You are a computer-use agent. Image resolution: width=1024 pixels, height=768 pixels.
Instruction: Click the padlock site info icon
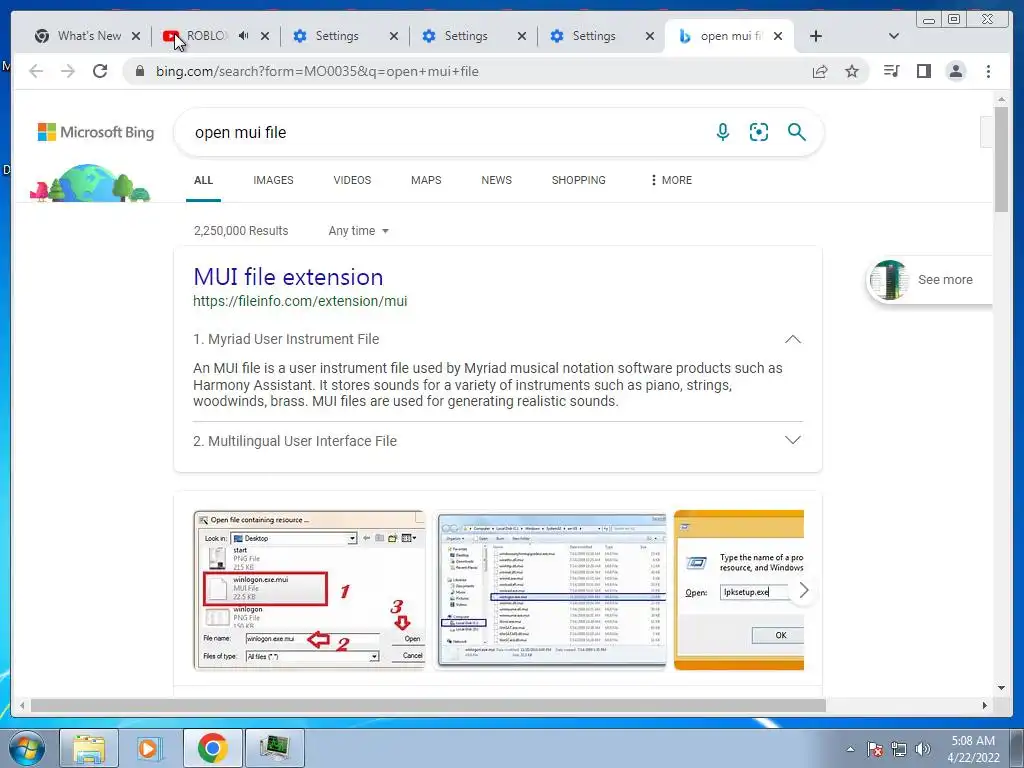coord(140,71)
